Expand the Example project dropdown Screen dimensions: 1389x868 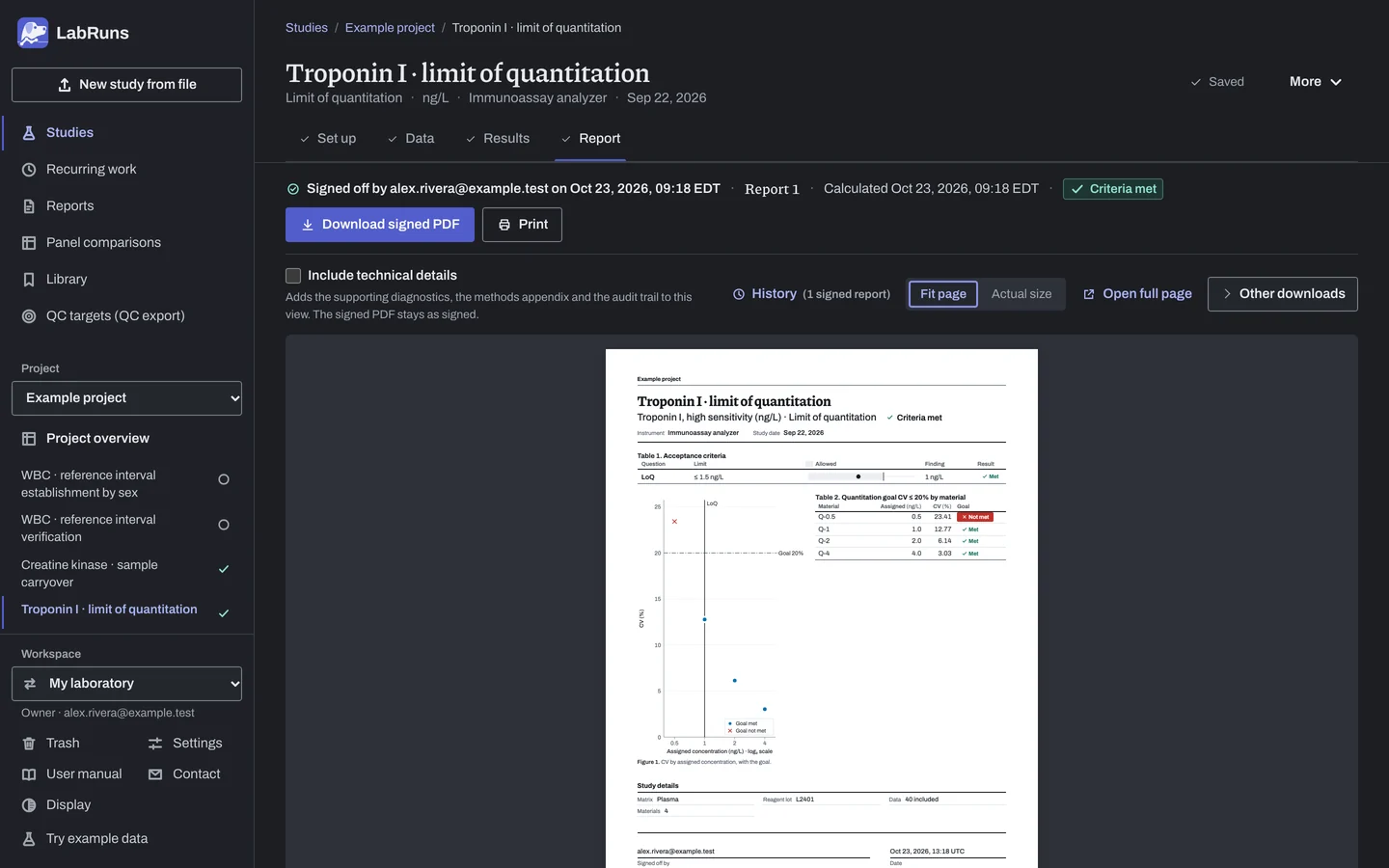point(126,398)
